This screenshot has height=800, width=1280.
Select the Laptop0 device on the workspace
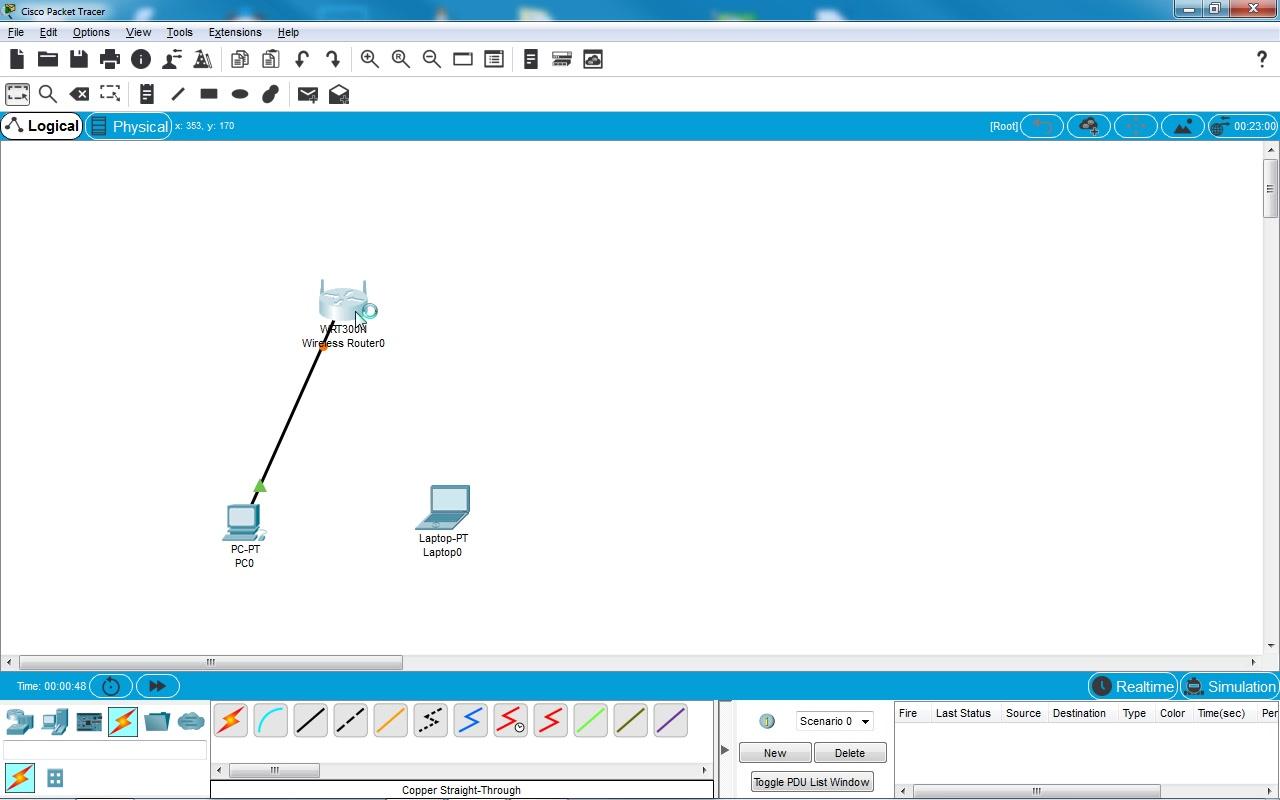tap(443, 507)
